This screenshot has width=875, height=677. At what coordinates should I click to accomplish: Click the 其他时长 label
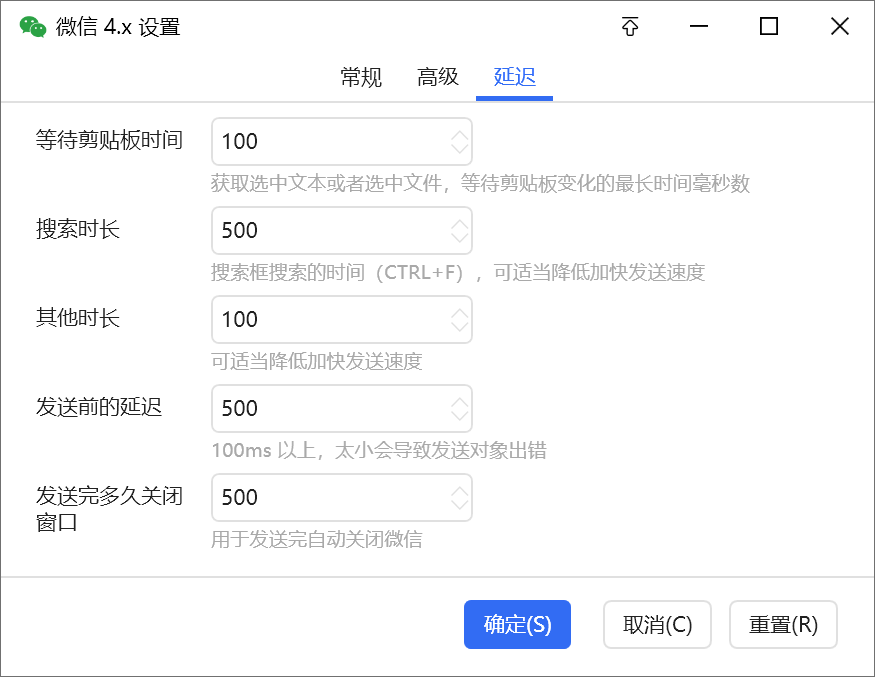click(78, 318)
